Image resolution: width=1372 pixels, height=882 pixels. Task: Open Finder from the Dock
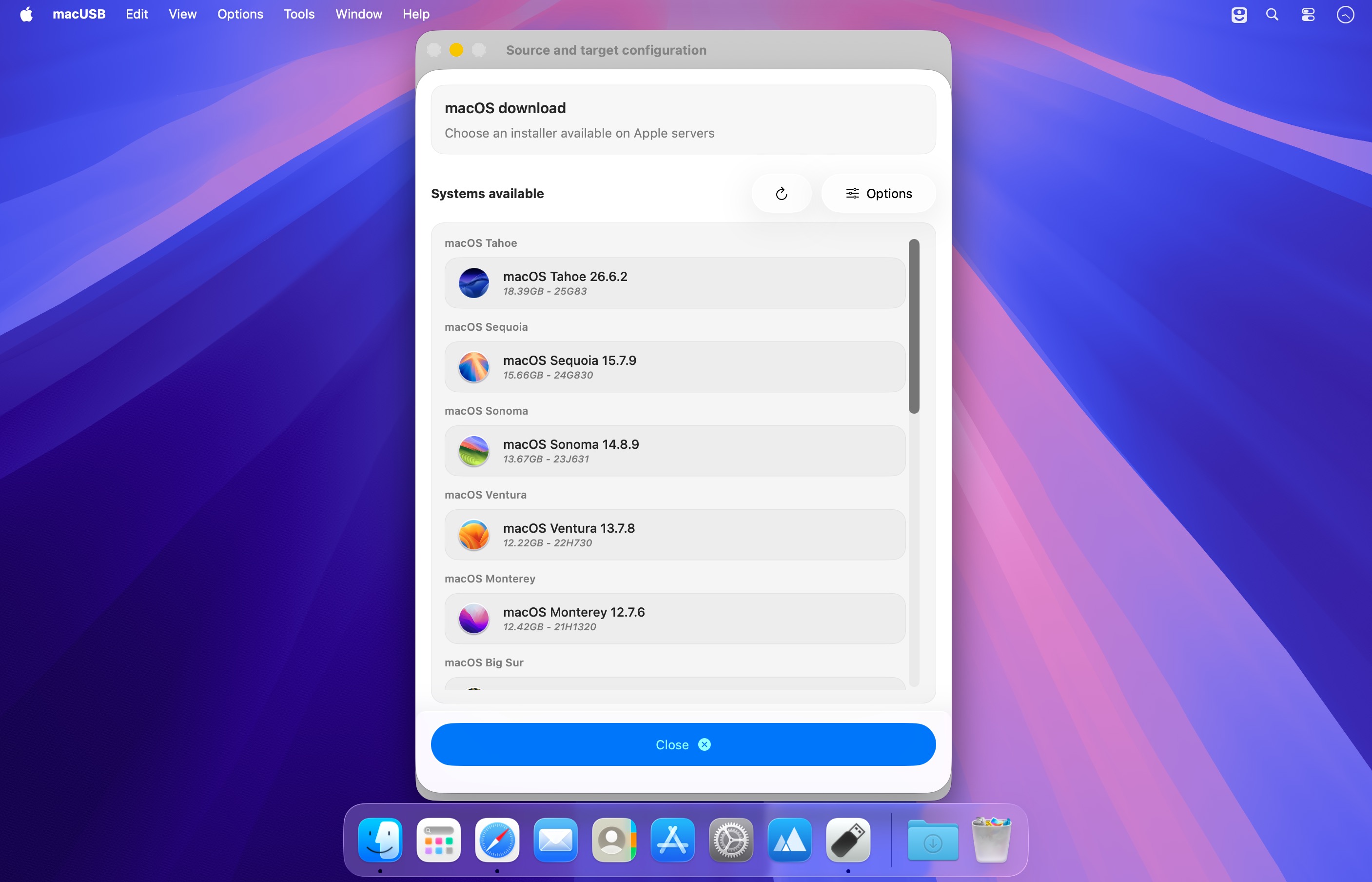(x=380, y=840)
